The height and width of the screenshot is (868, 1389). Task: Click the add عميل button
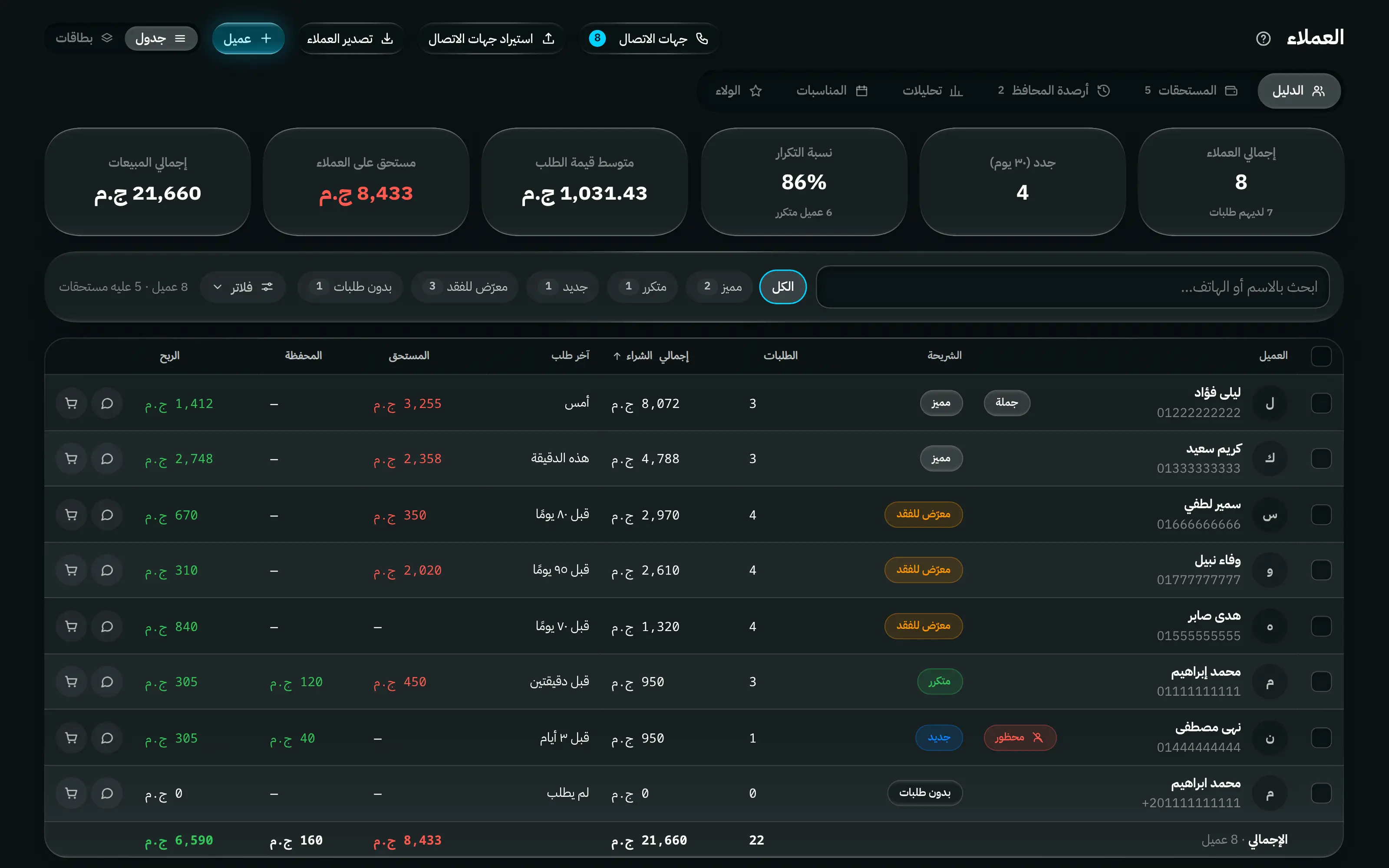[x=248, y=39]
